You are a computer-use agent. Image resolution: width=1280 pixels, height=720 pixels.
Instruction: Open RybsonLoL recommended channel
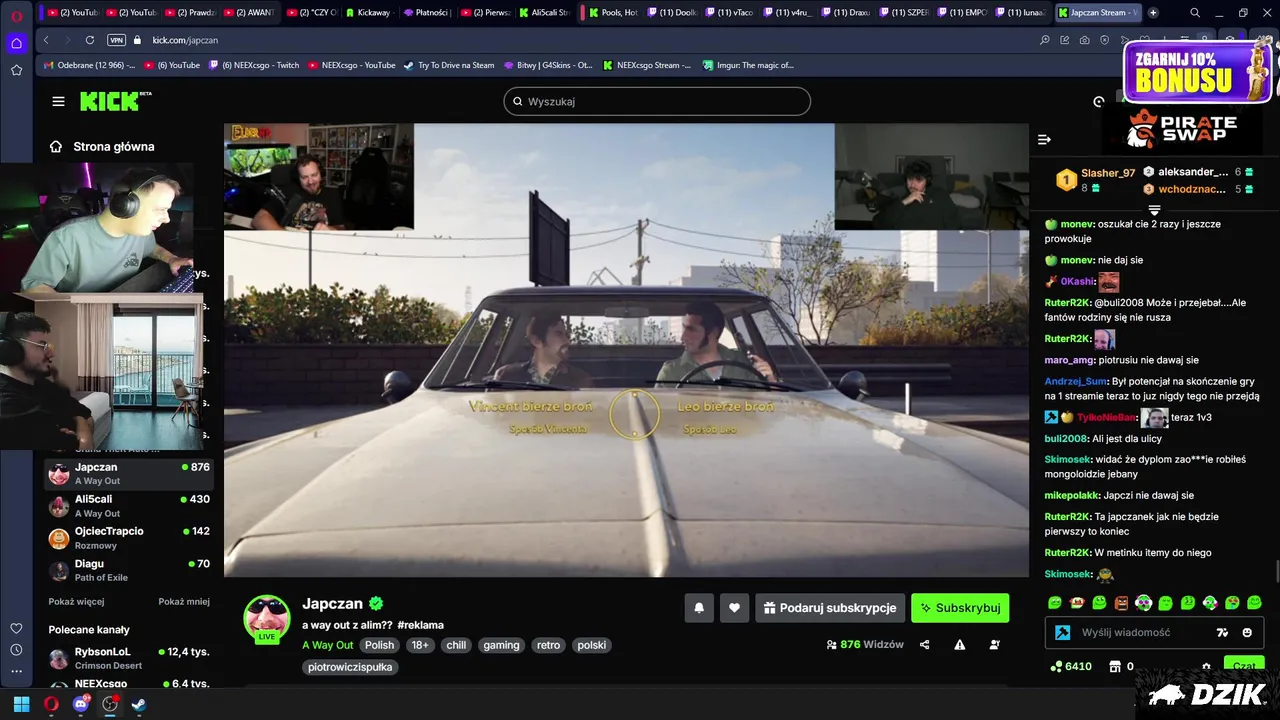pos(129,658)
